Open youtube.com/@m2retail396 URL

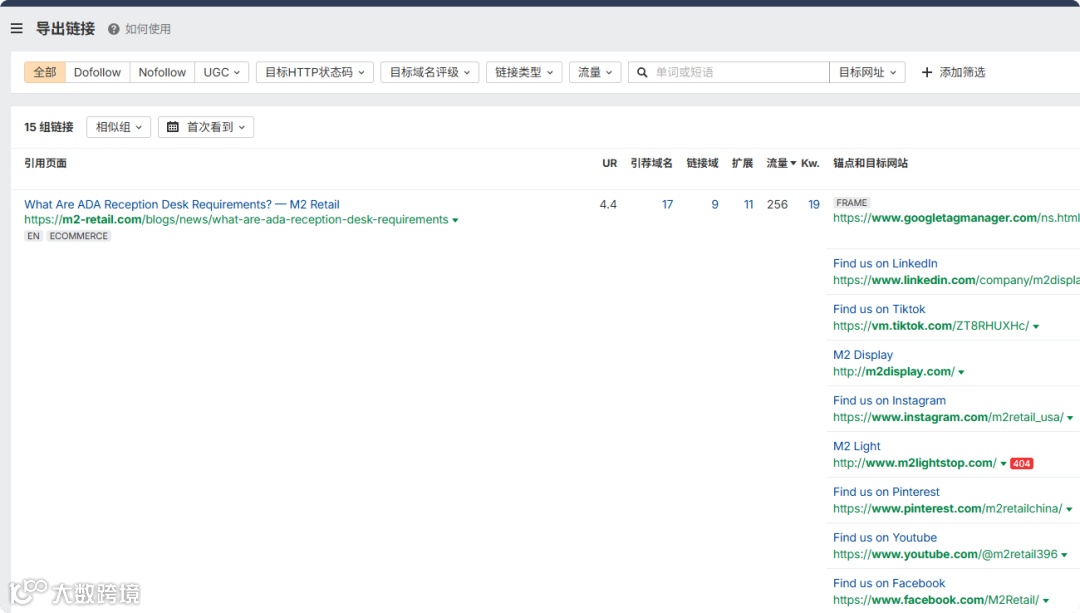[x=945, y=554]
